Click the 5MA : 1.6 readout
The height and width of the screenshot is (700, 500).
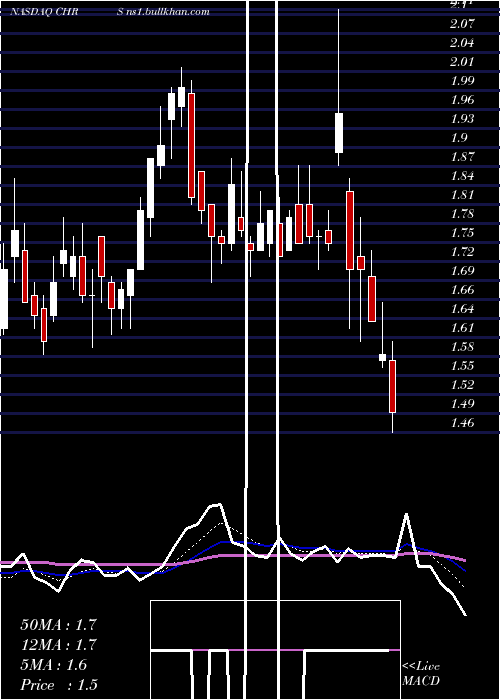coord(54,665)
